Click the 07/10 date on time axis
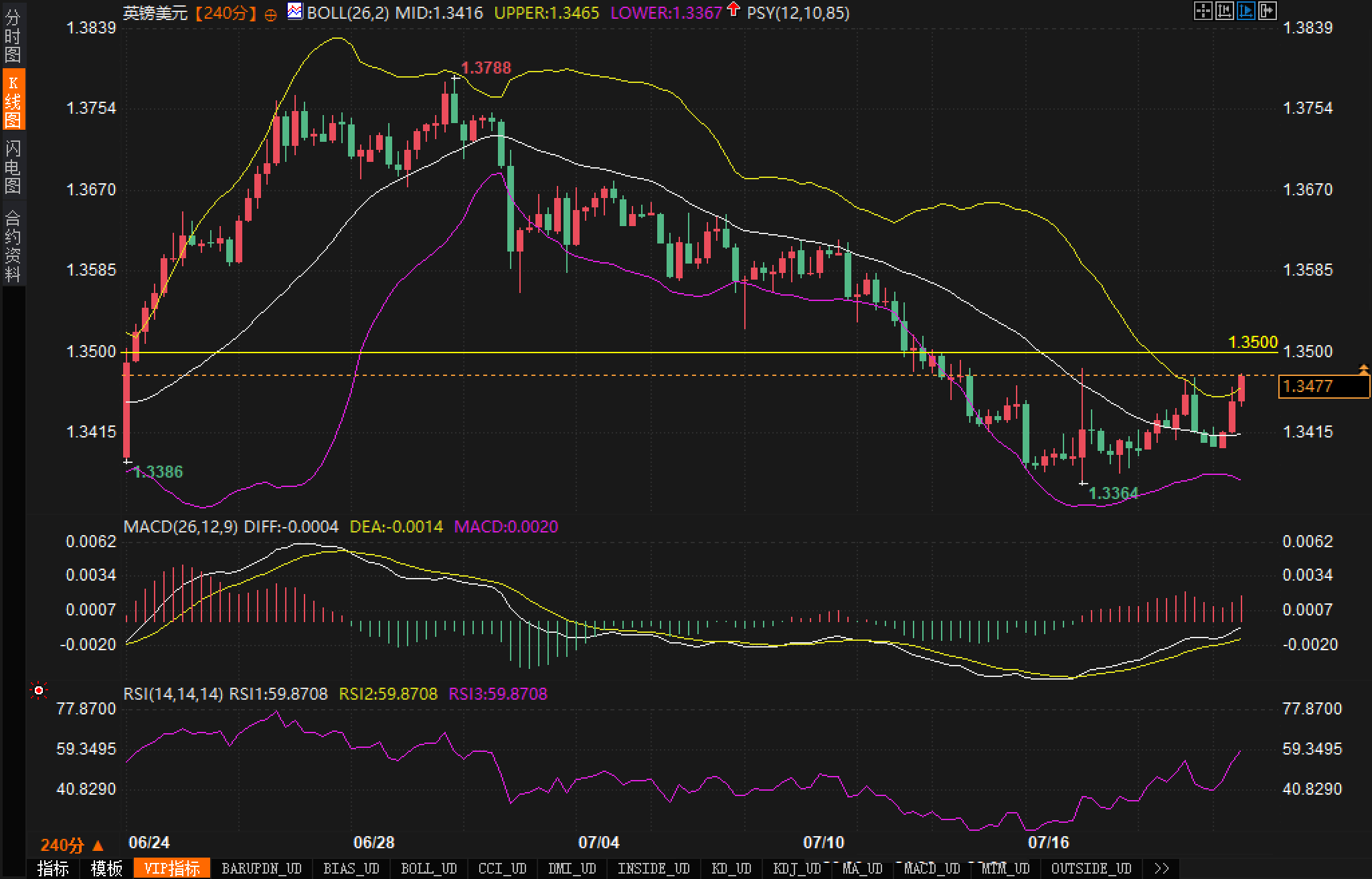 (823, 842)
